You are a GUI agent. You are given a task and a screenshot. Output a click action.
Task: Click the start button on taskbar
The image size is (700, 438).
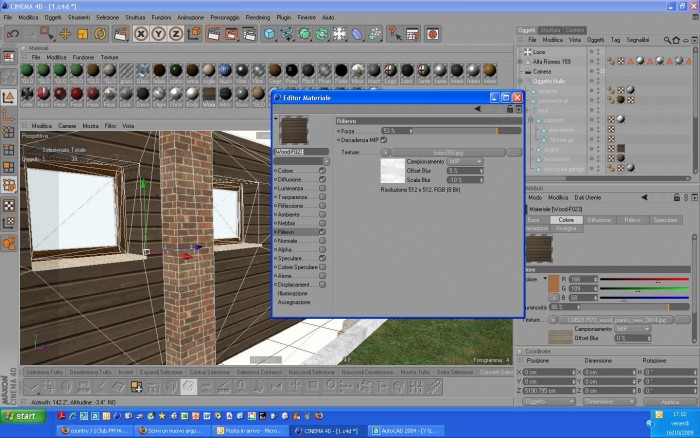click(23, 416)
